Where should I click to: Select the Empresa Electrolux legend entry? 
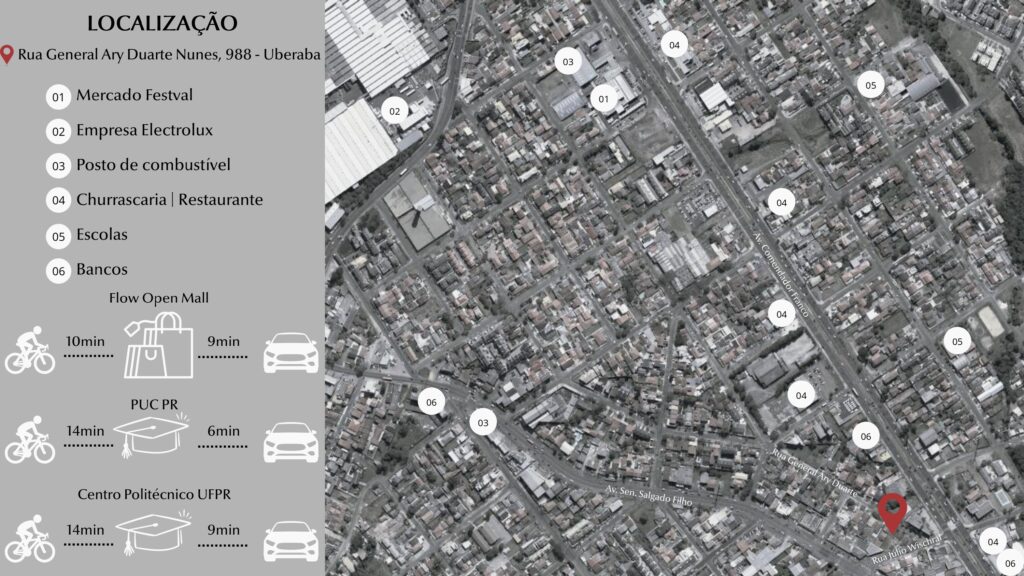coord(144,130)
